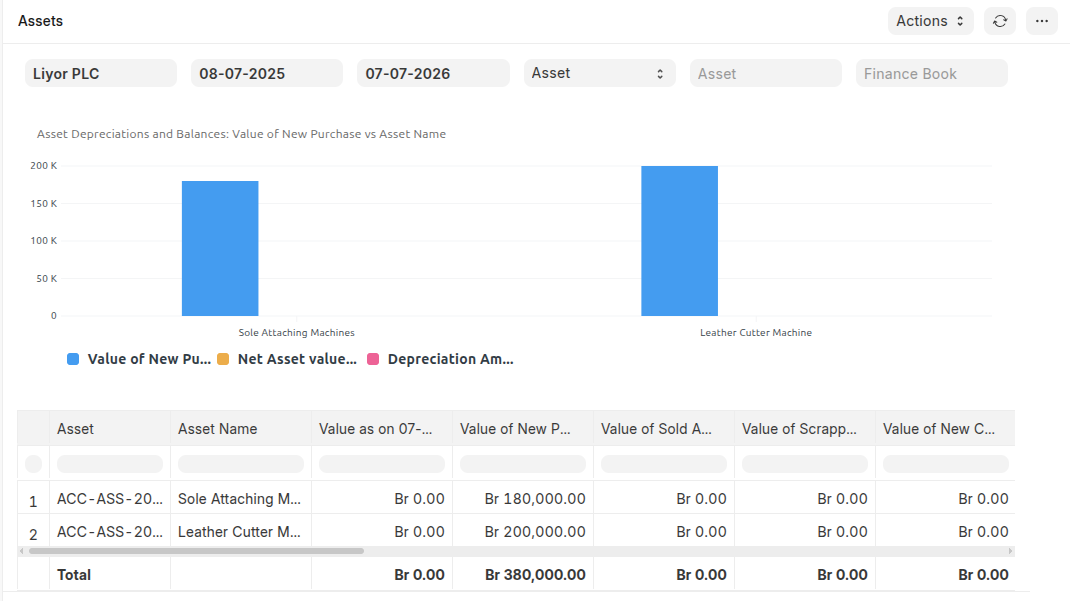The image size is (1070, 601).
Task: Open the ellipsis overflow menu
Action: tap(1042, 21)
